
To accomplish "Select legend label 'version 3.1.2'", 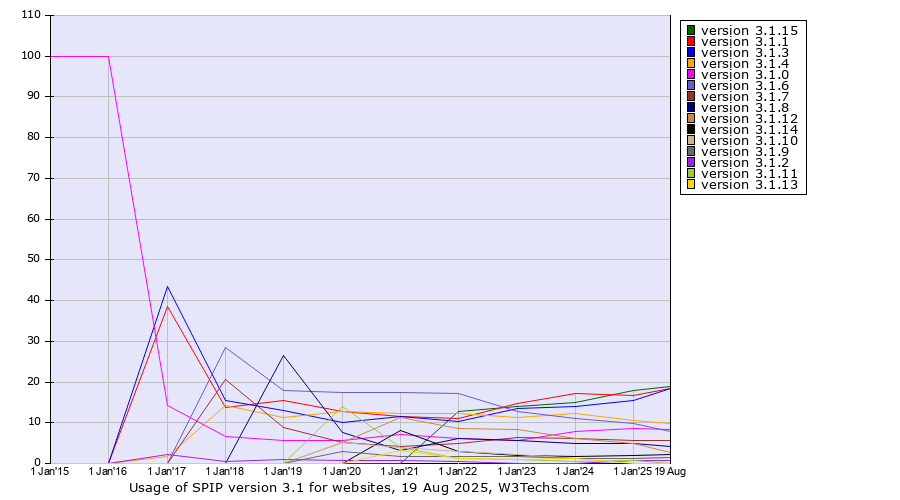I will [x=744, y=162].
